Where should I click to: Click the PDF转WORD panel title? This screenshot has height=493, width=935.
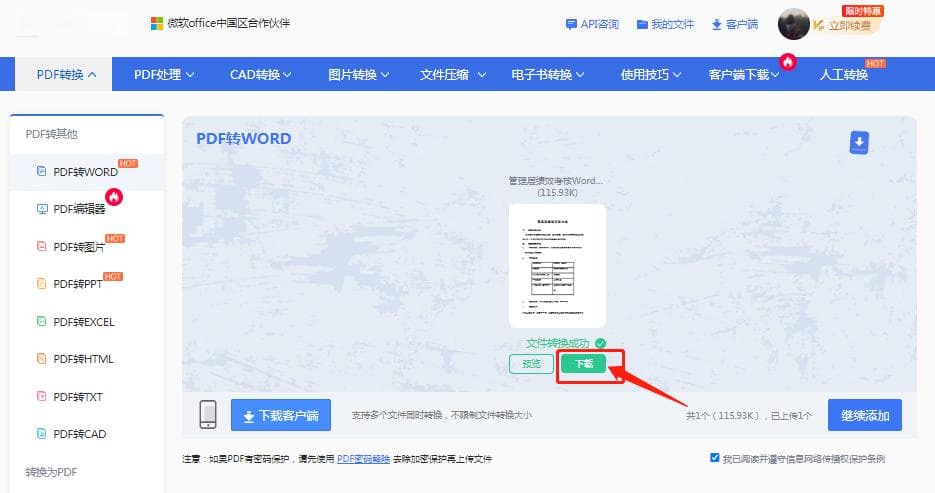tap(243, 138)
